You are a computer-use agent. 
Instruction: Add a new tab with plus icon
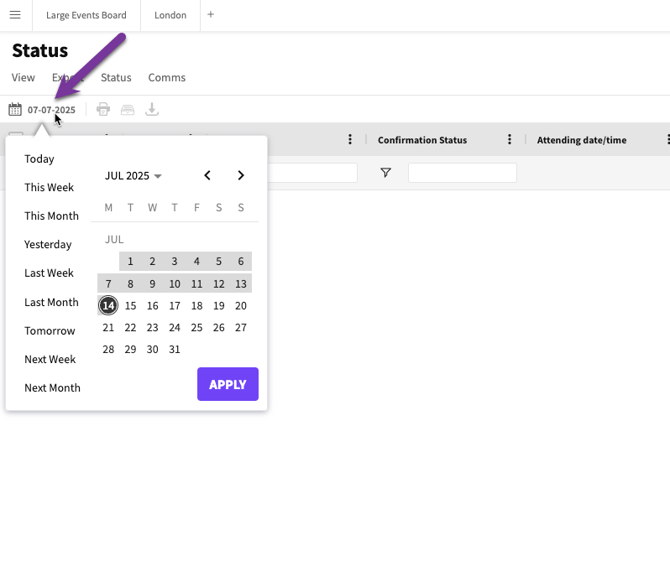[x=211, y=15]
